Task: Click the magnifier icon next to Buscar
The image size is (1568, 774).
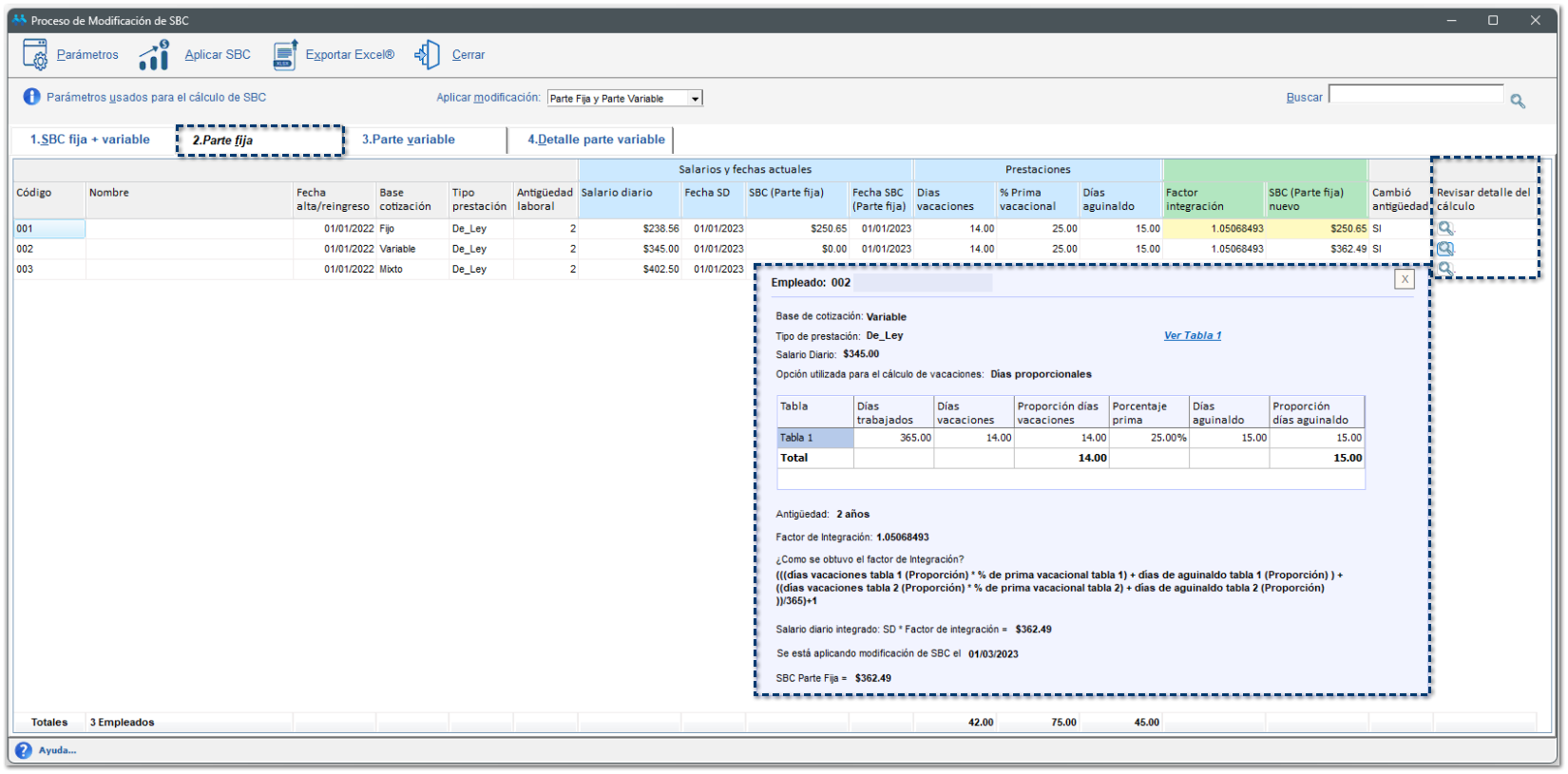Action: click(x=1518, y=101)
